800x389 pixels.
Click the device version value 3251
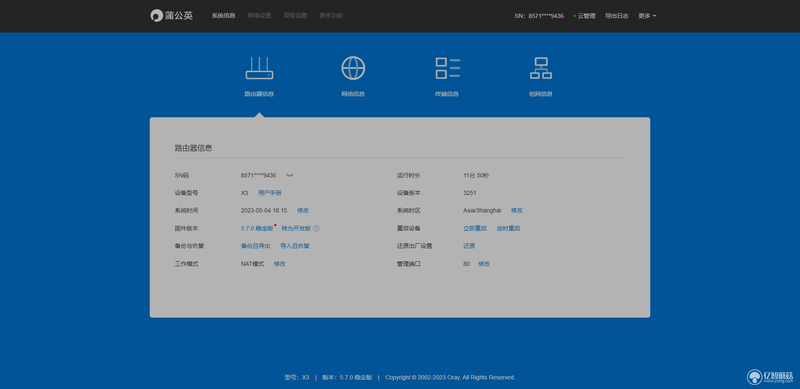pos(470,193)
